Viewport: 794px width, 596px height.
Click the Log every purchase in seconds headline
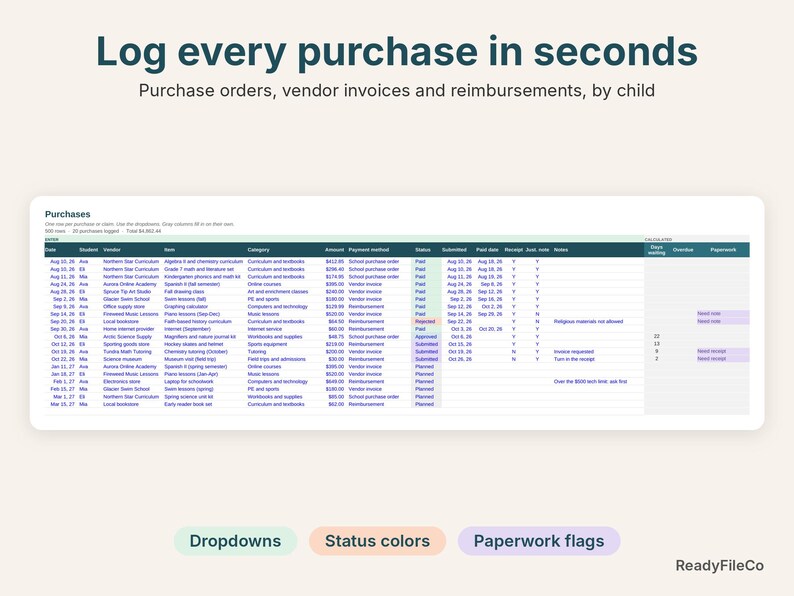397,52
